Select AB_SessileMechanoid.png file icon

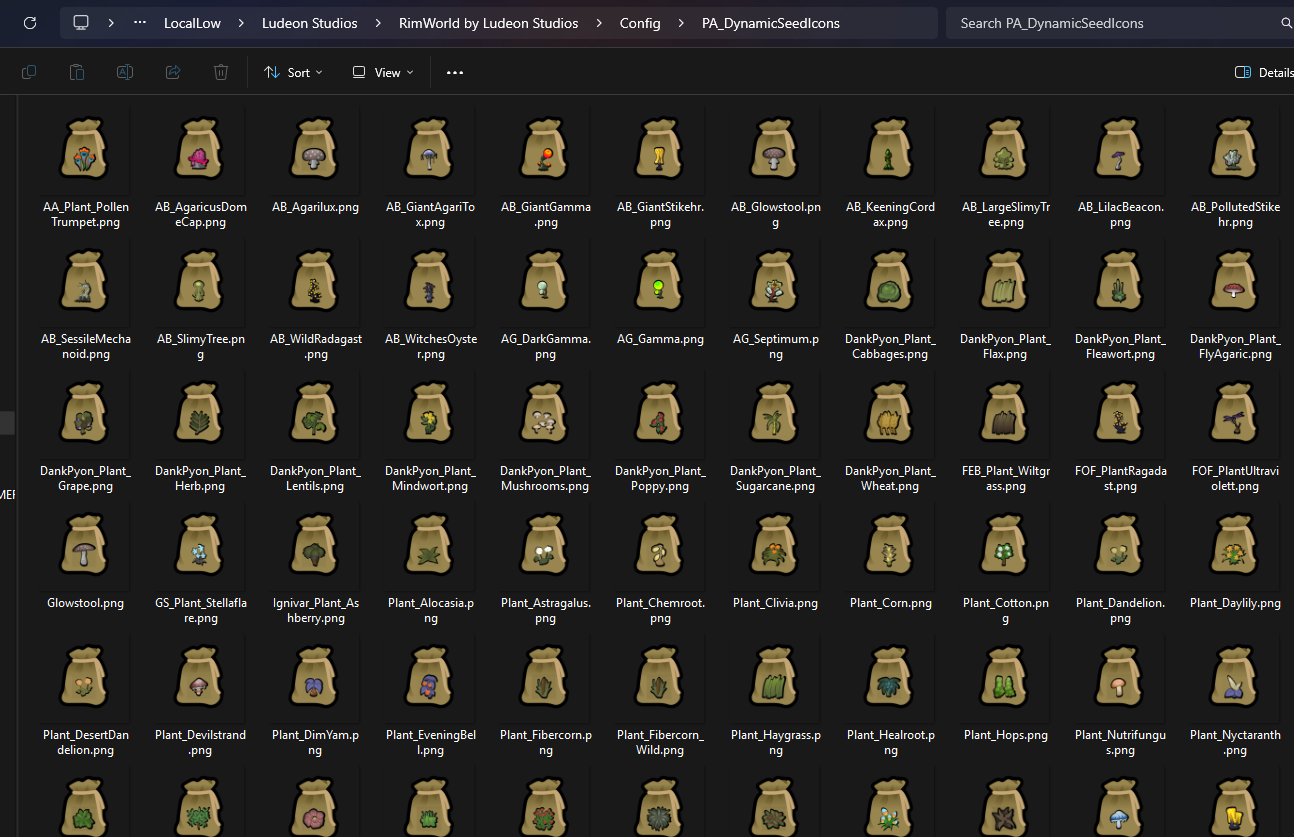(x=85, y=281)
